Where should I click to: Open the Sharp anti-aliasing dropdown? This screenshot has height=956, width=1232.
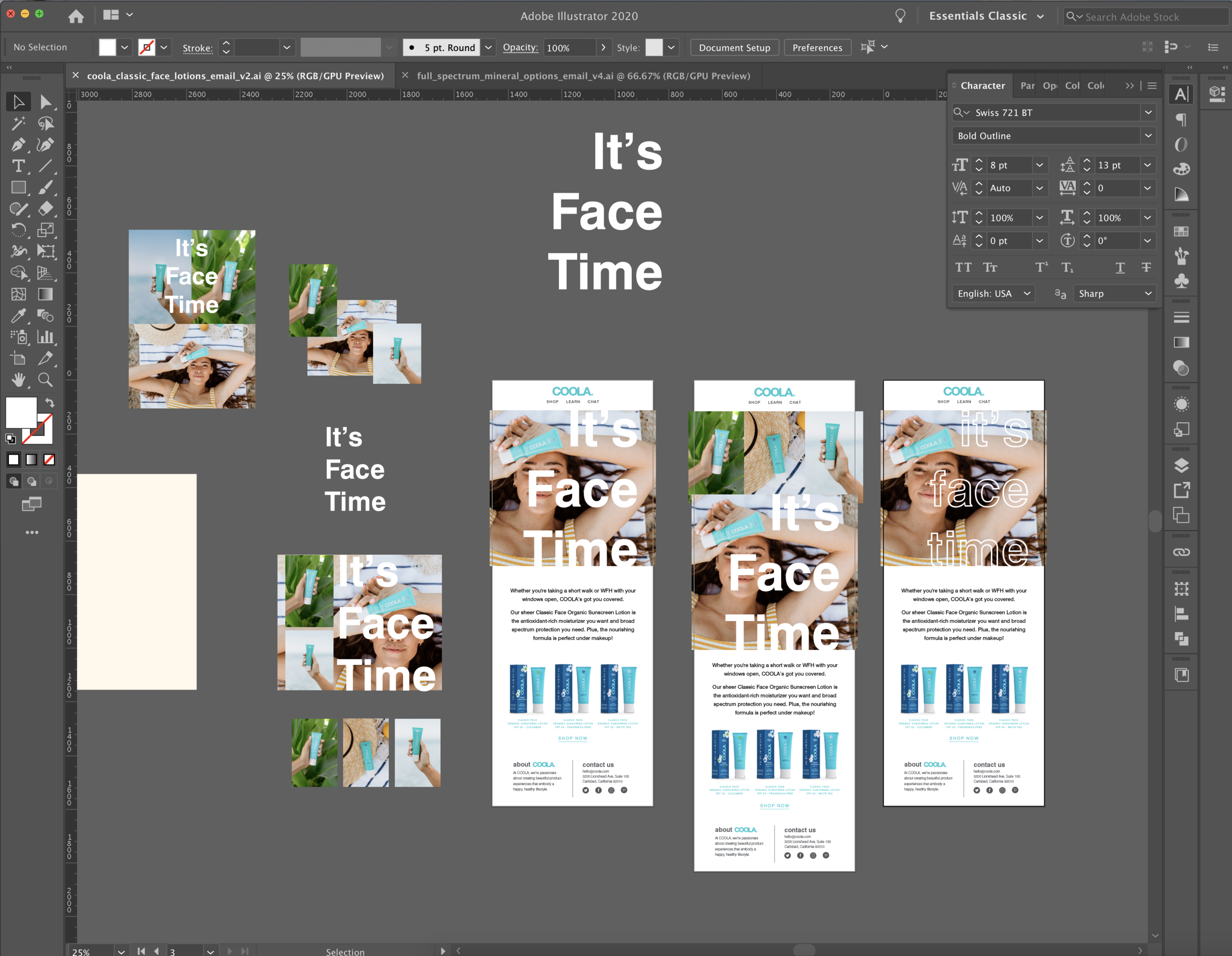pyautogui.click(x=1114, y=293)
